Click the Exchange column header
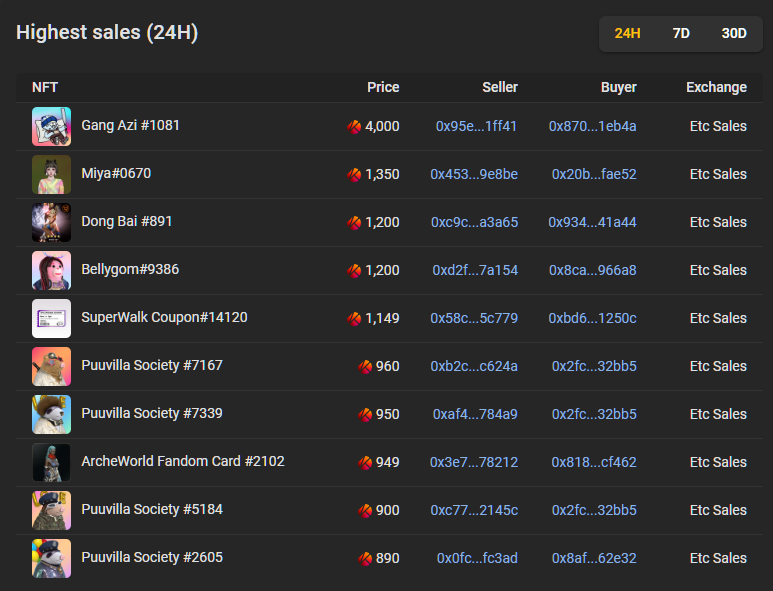773x591 pixels. (x=716, y=87)
